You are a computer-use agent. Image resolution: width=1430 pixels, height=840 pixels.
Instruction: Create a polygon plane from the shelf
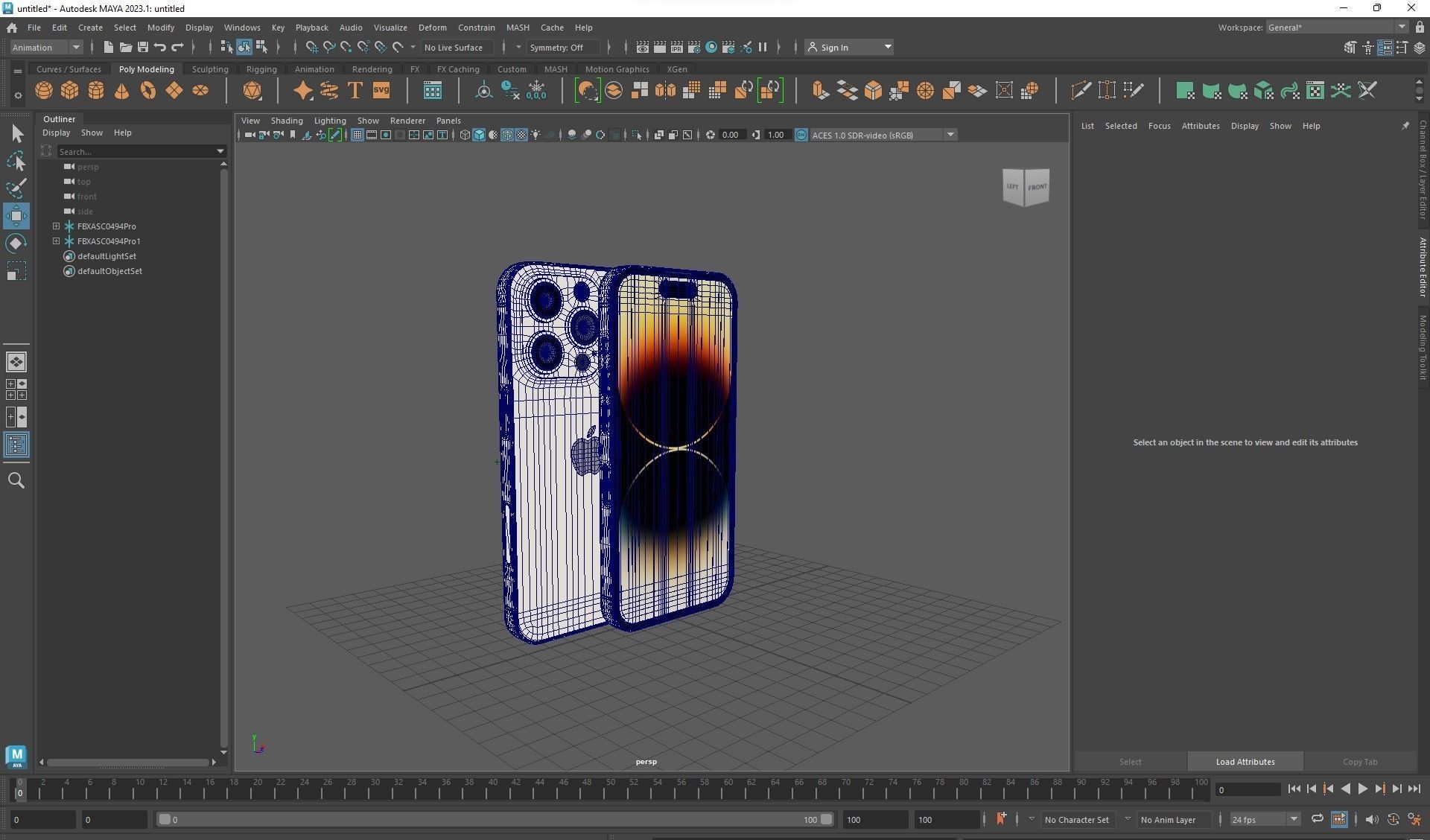click(x=174, y=91)
